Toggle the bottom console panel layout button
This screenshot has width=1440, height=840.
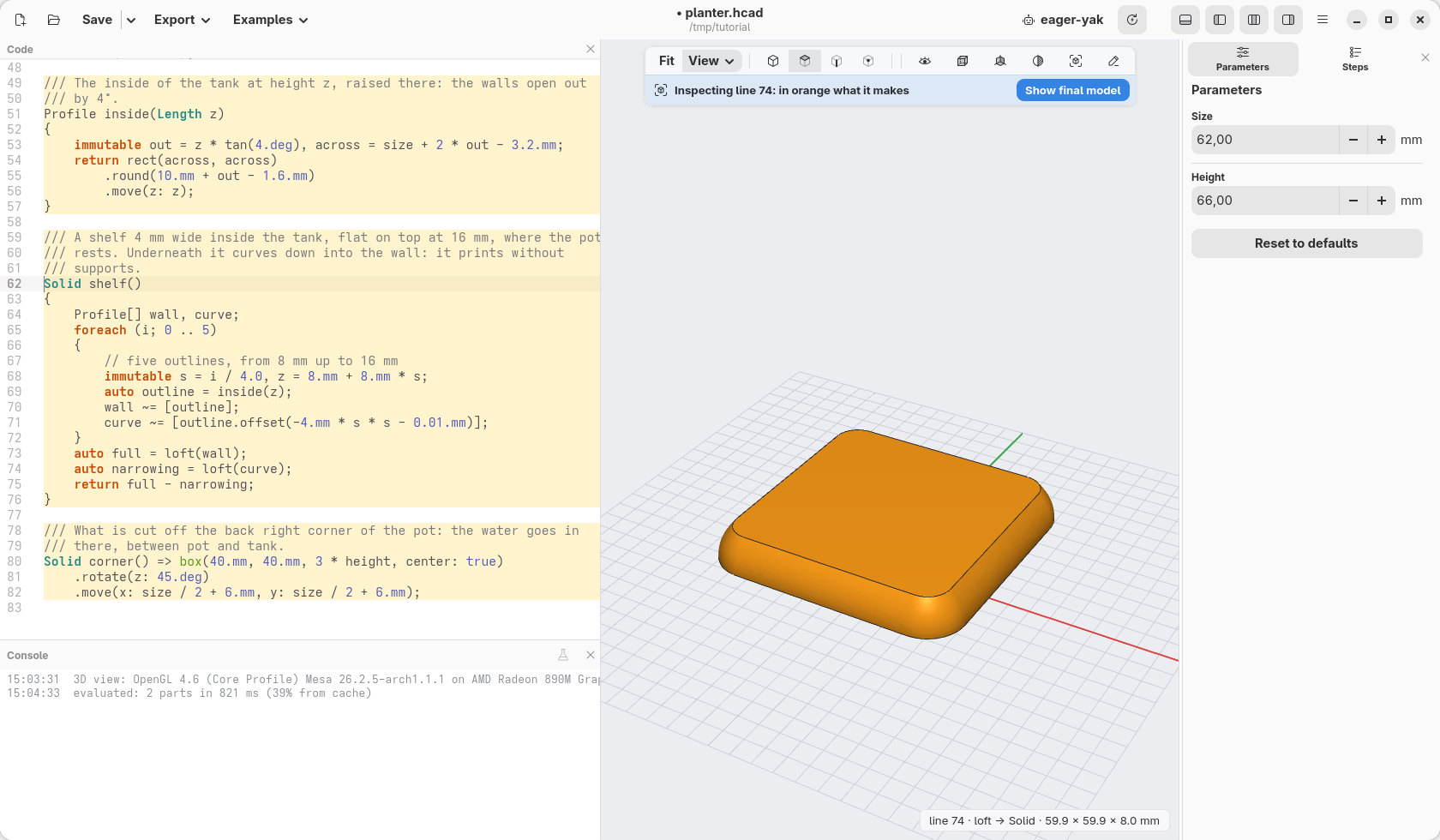(x=1185, y=20)
